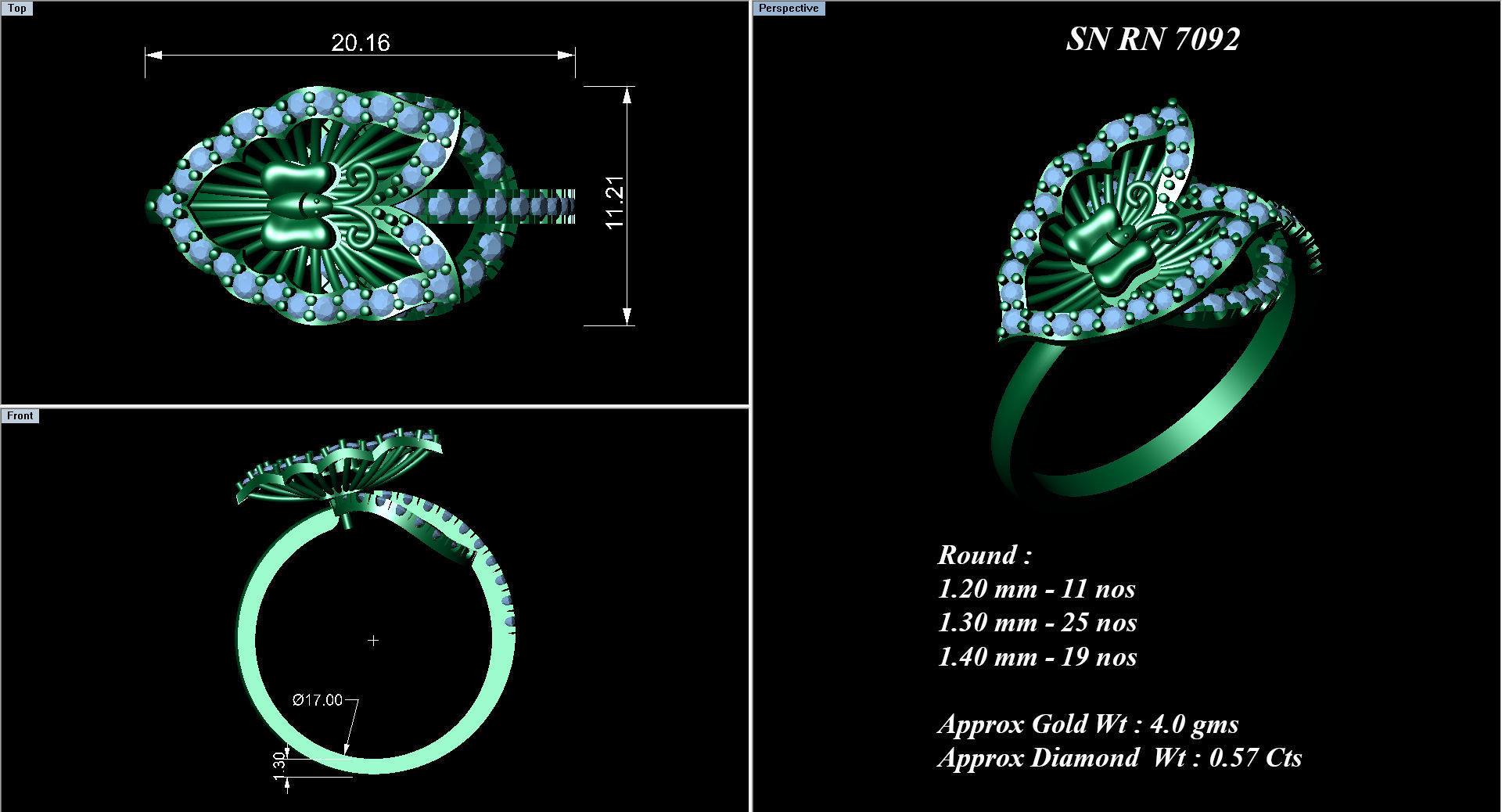
Task: Select the '1.30 mm - 25 nos' line
Action: 1037,623
